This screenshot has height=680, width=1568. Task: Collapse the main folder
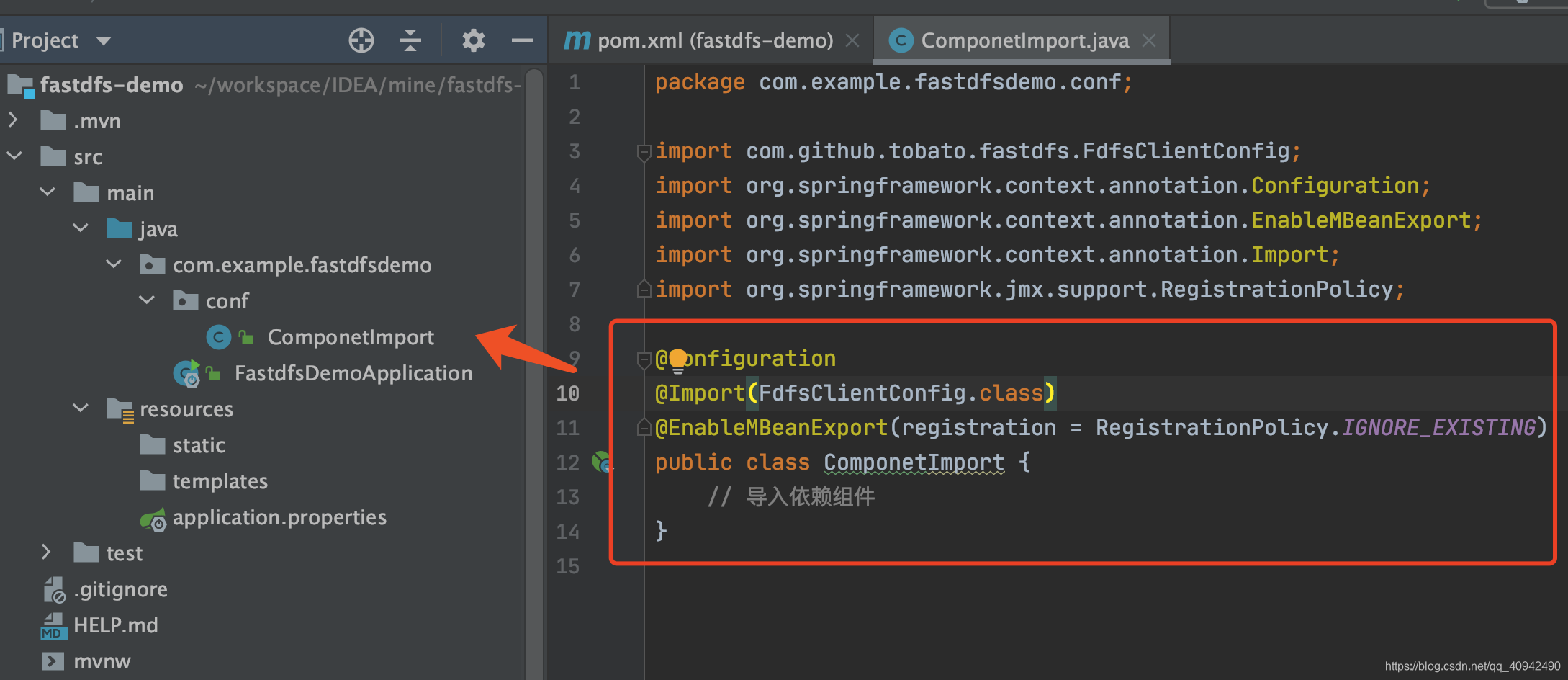coord(48,192)
